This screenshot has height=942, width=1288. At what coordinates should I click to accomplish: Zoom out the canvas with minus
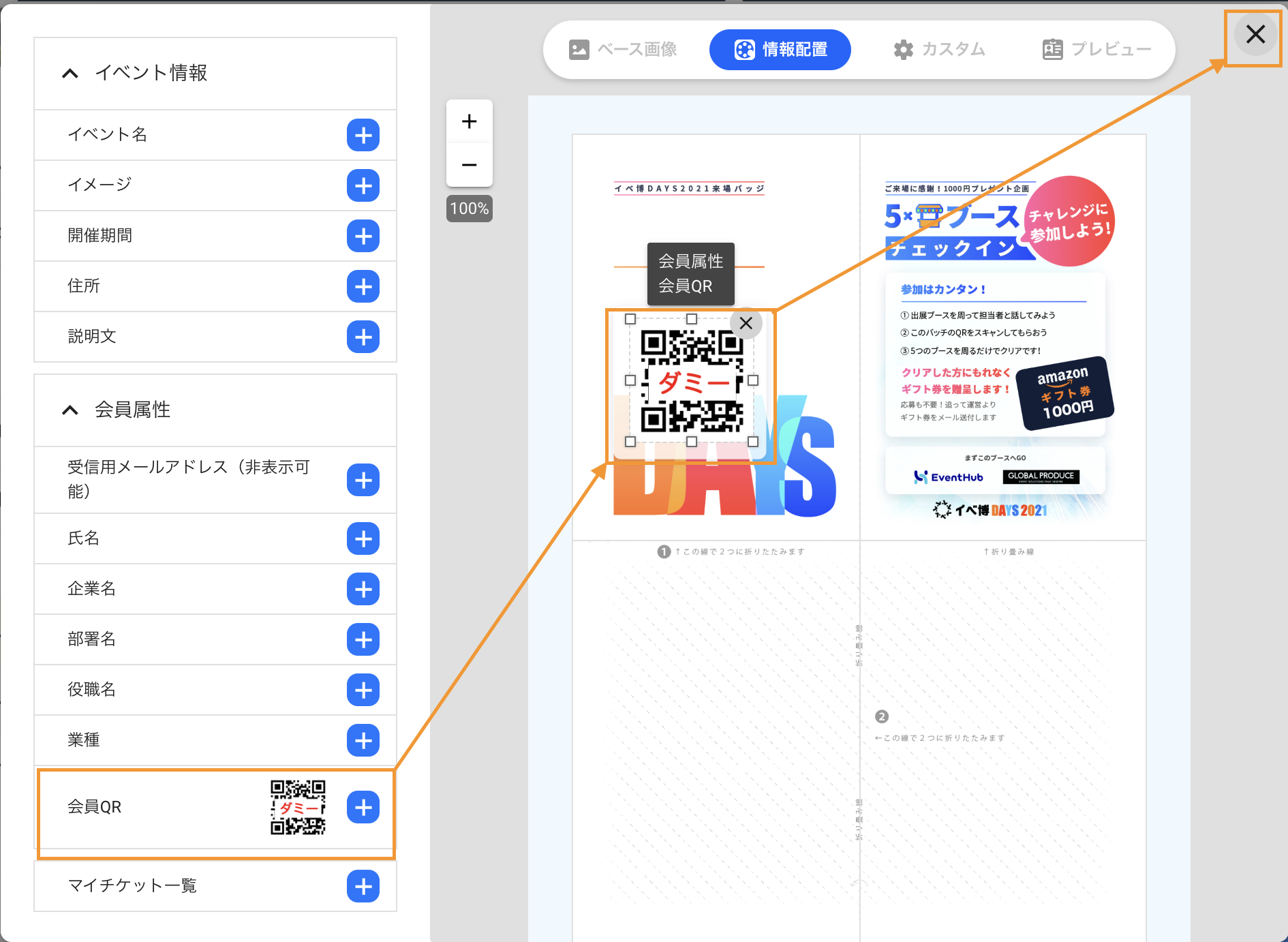pyautogui.click(x=470, y=165)
